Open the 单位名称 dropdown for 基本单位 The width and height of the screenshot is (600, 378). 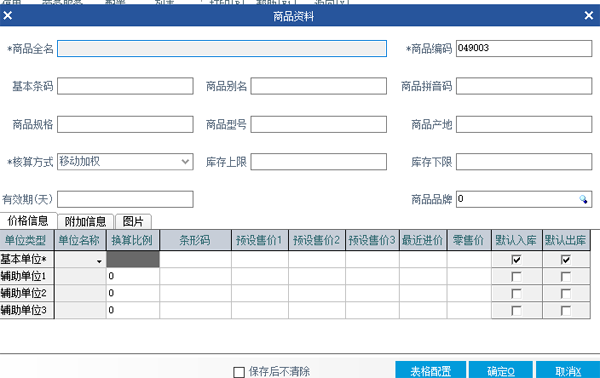[x=99, y=261]
